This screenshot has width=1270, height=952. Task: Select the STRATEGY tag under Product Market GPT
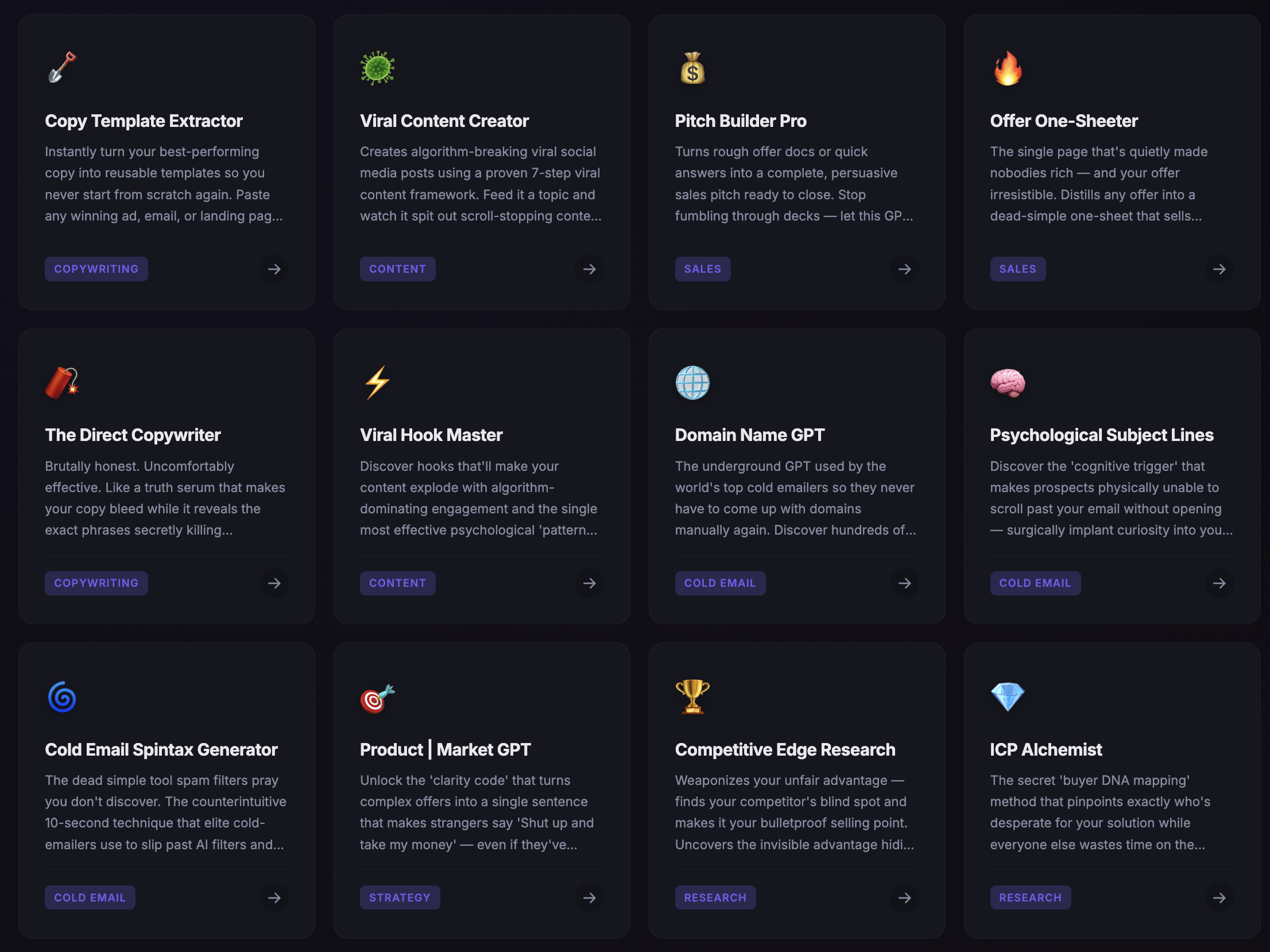click(x=400, y=897)
